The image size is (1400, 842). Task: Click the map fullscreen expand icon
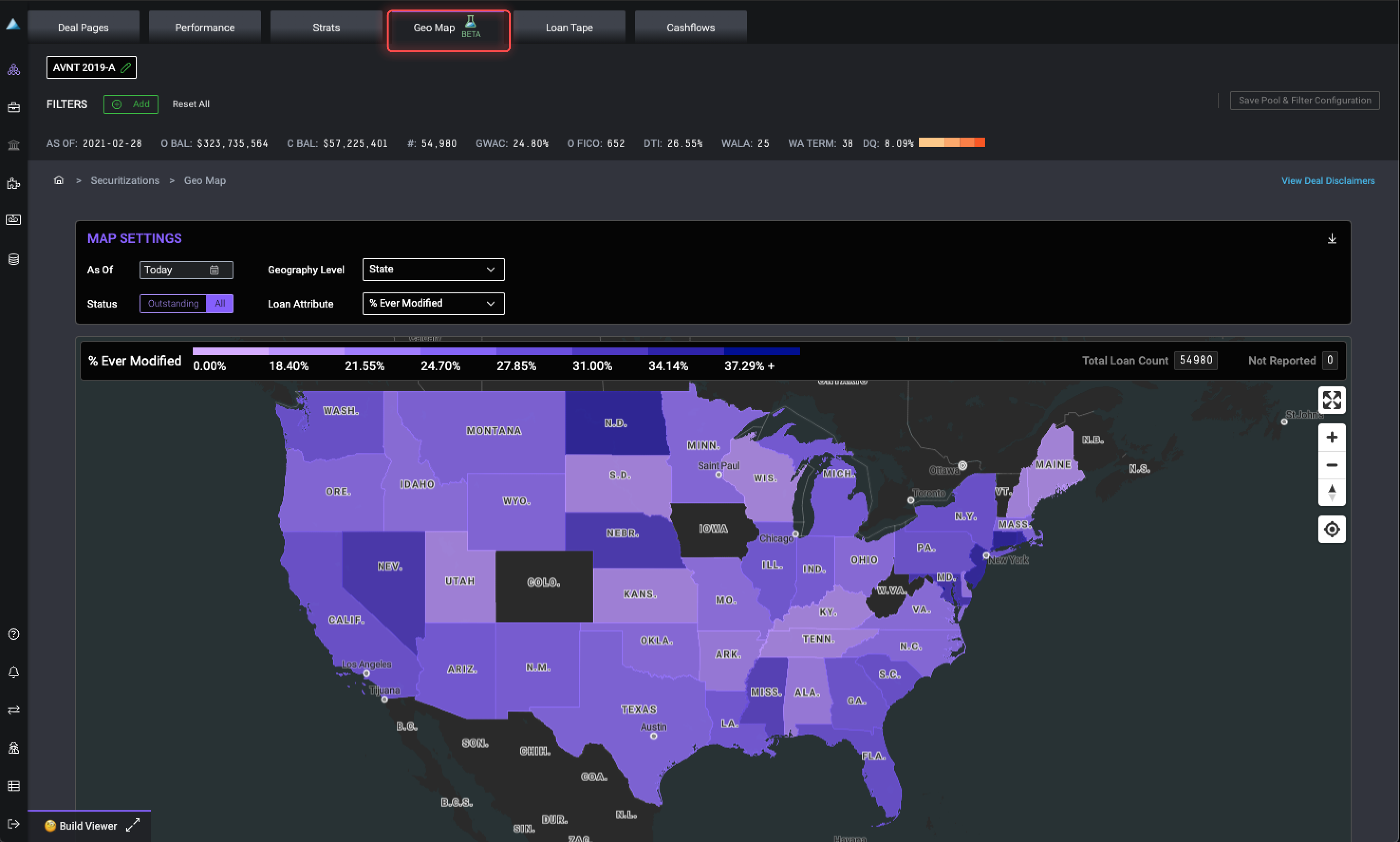click(x=1331, y=400)
